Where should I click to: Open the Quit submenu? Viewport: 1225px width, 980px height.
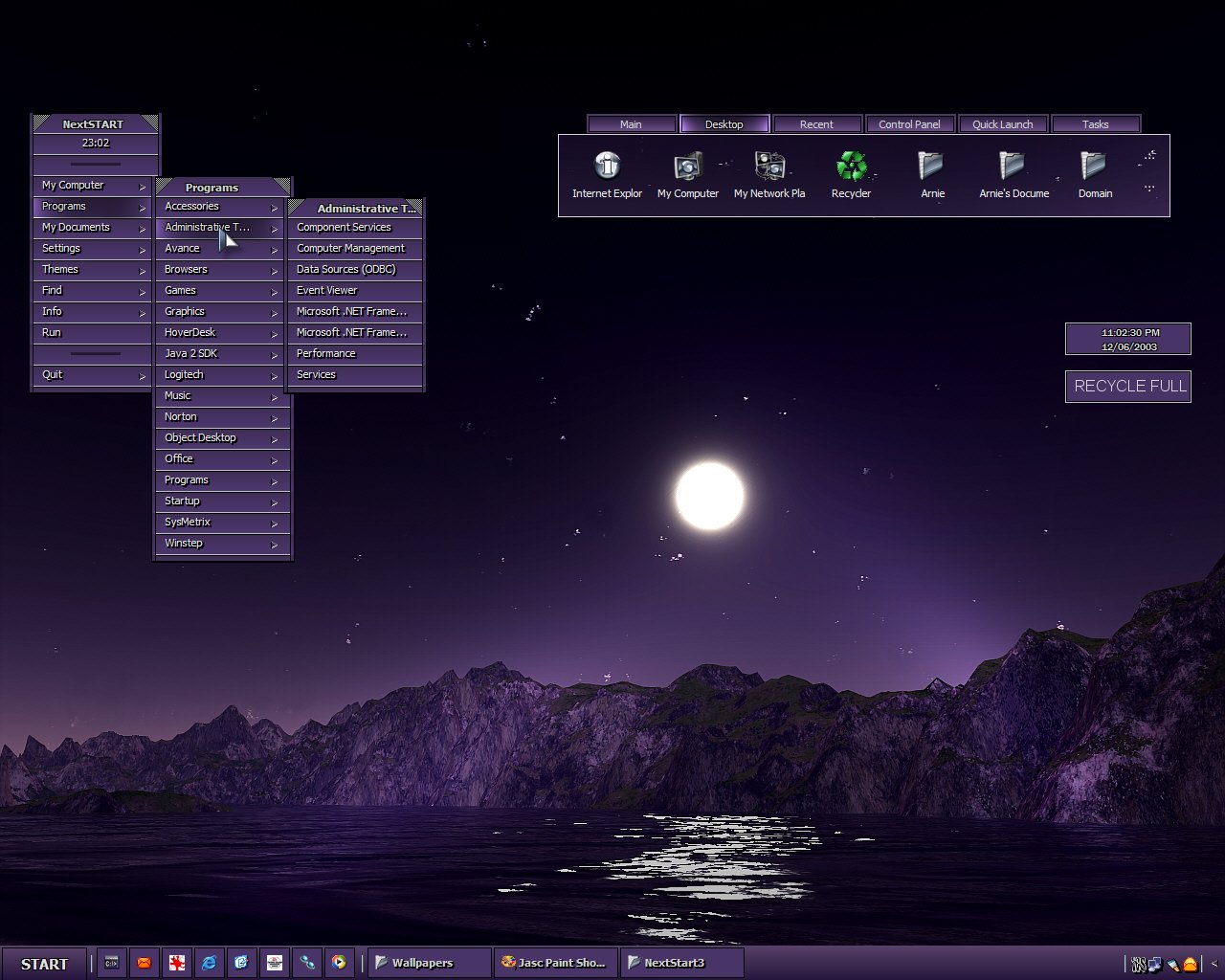click(94, 375)
